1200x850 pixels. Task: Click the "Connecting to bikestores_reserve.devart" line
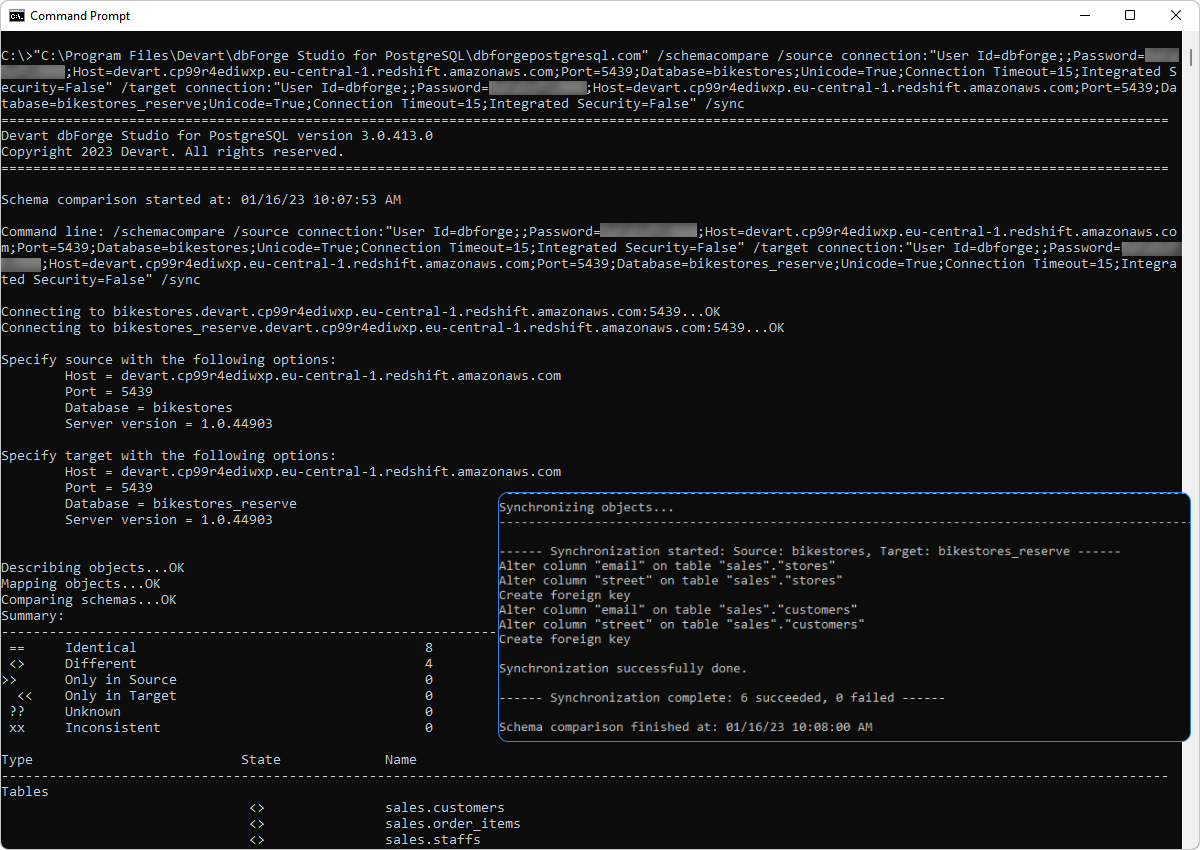click(393, 328)
